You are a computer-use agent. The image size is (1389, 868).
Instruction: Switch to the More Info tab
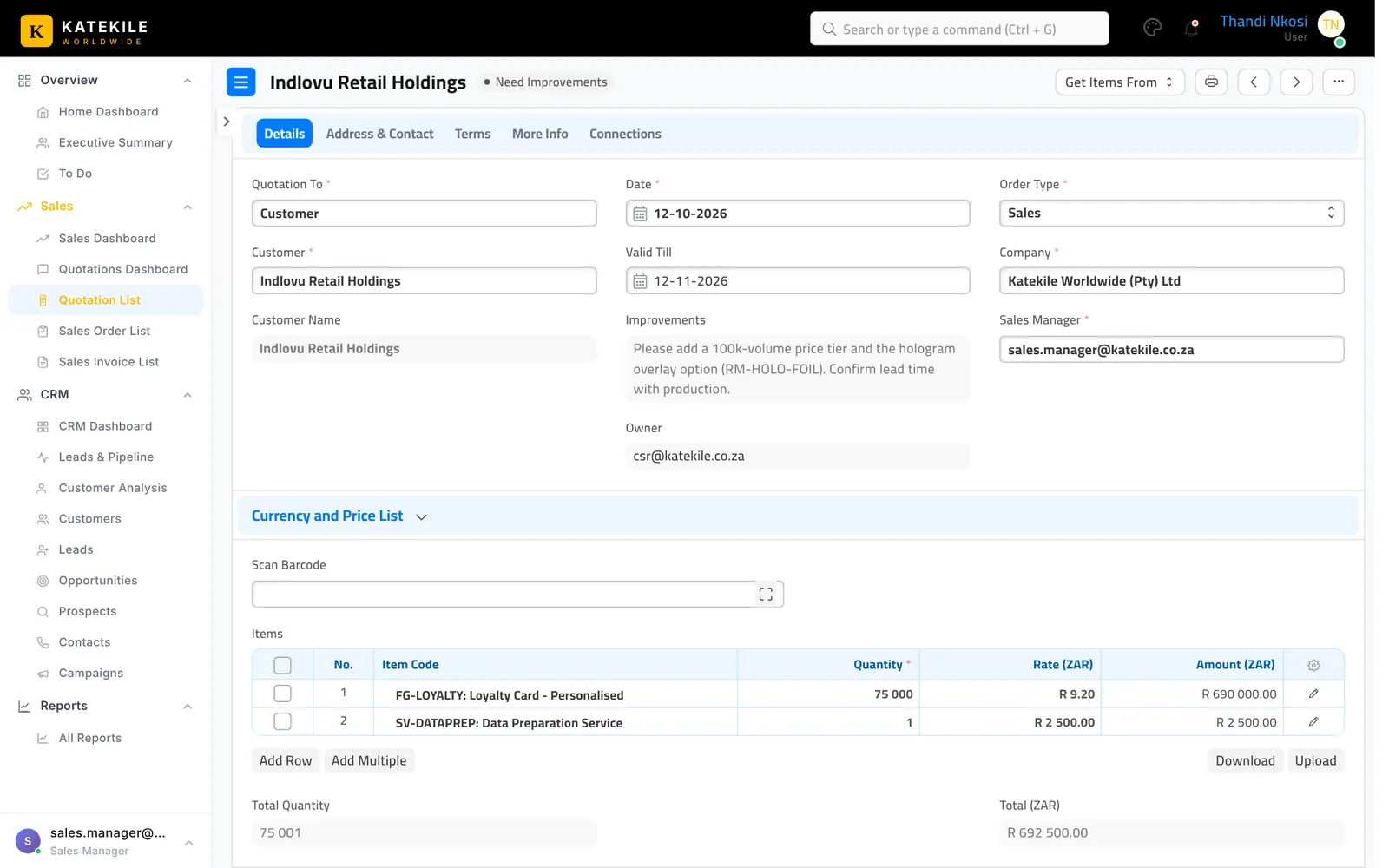click(540, 134)
